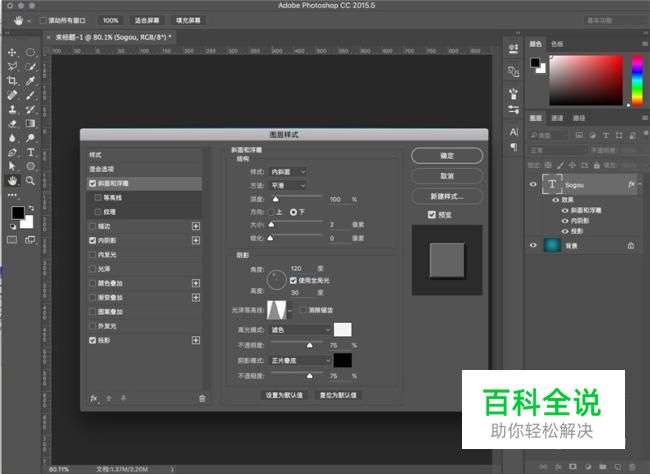
Task: Select the Hand tool in toolbox
Action: [x=12, y=180]
